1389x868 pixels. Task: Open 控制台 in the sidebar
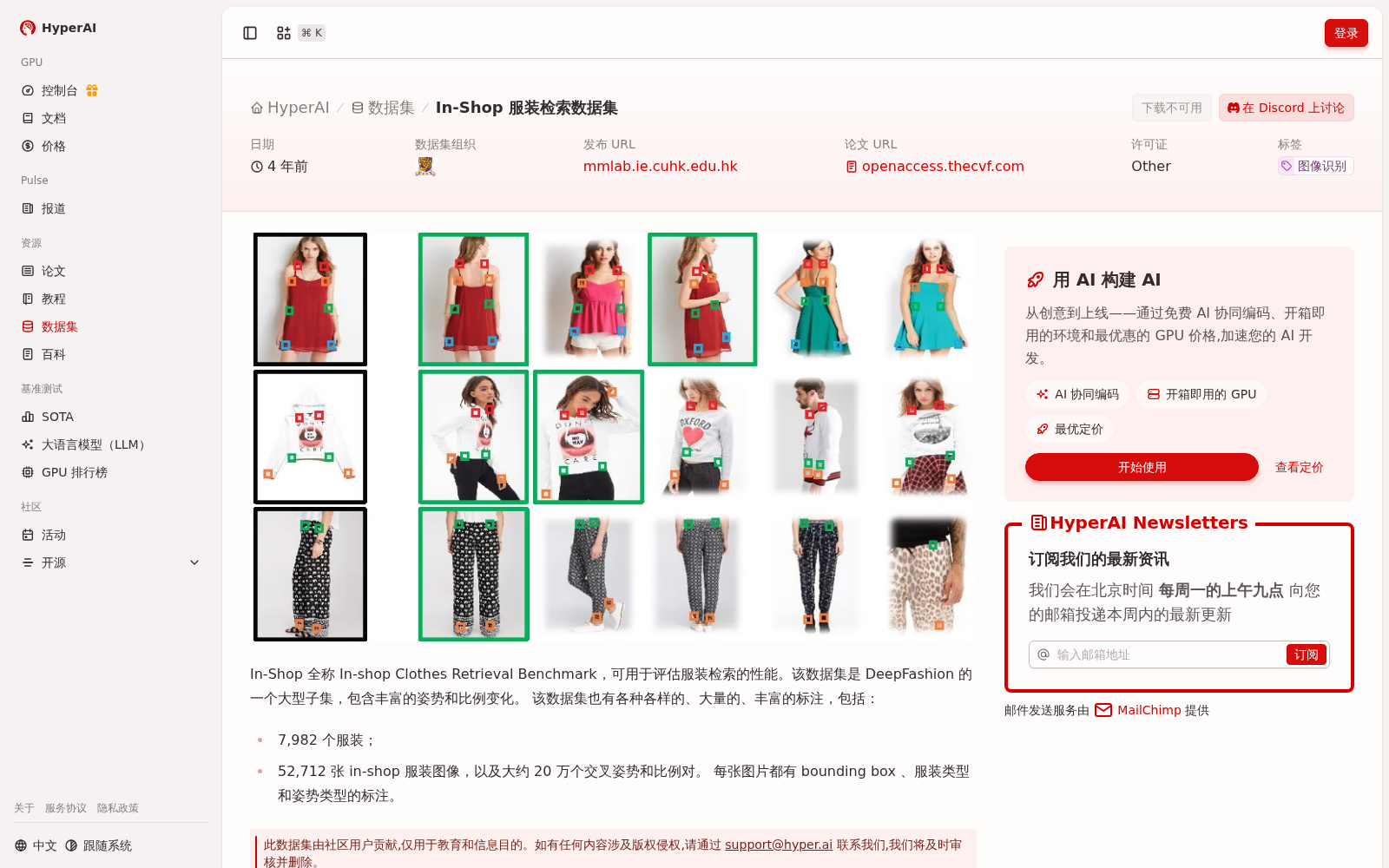pyautogui.click(x=59, y=90)
